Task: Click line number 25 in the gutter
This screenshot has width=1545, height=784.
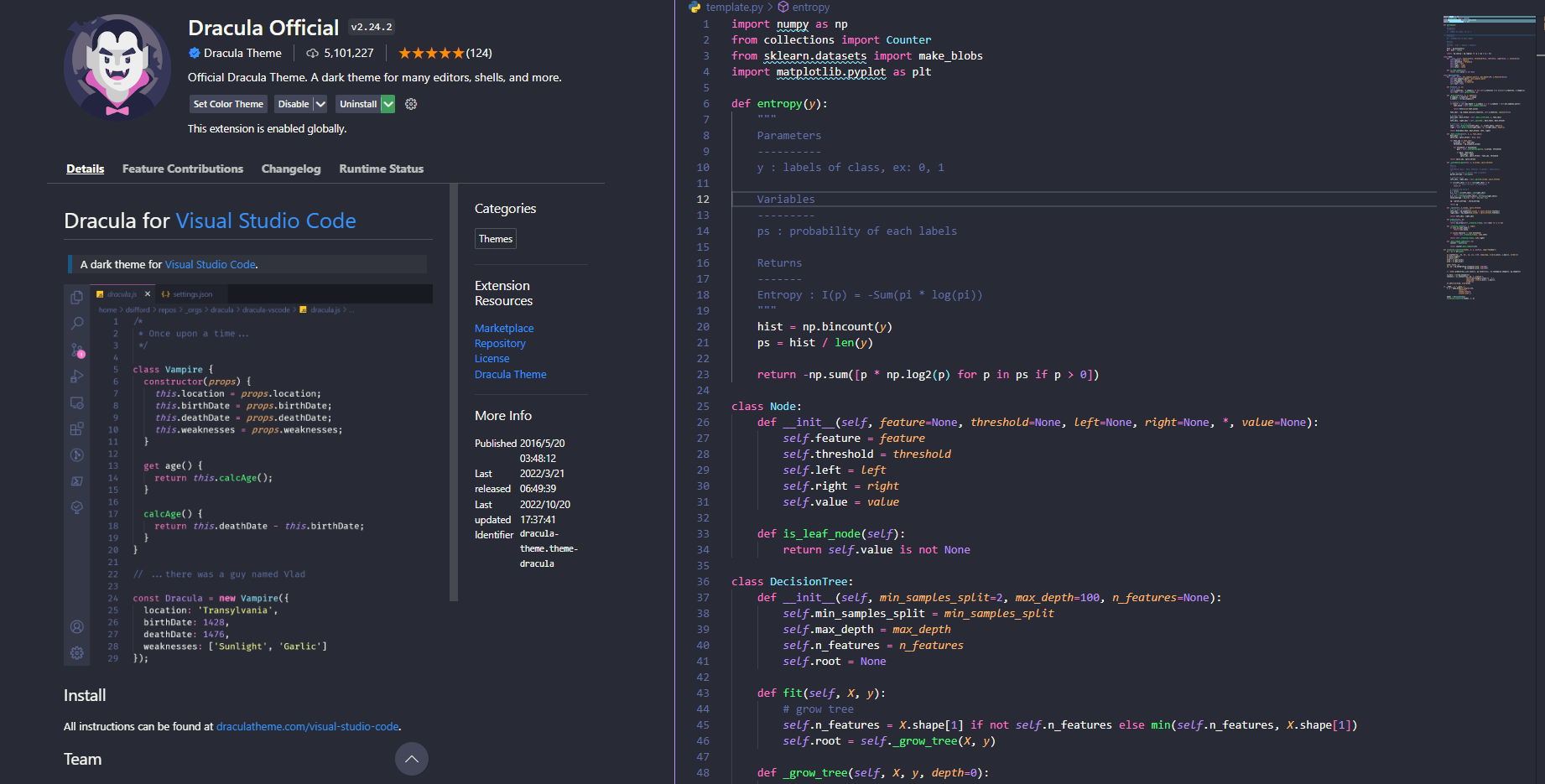Action: (703, 406)
